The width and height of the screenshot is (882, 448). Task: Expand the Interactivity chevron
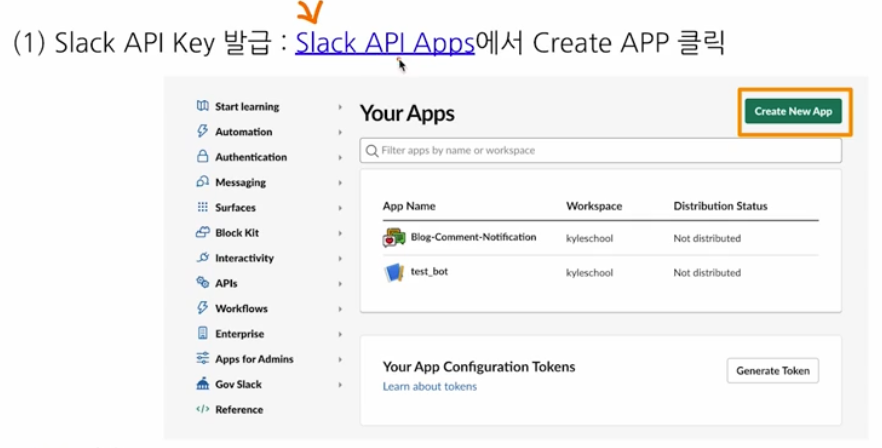(340, 258)
